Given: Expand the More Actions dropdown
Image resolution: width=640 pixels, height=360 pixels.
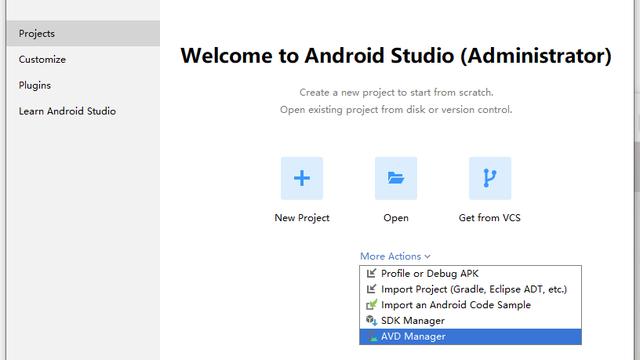Looking at the screenshot, I should coord(395,256).
